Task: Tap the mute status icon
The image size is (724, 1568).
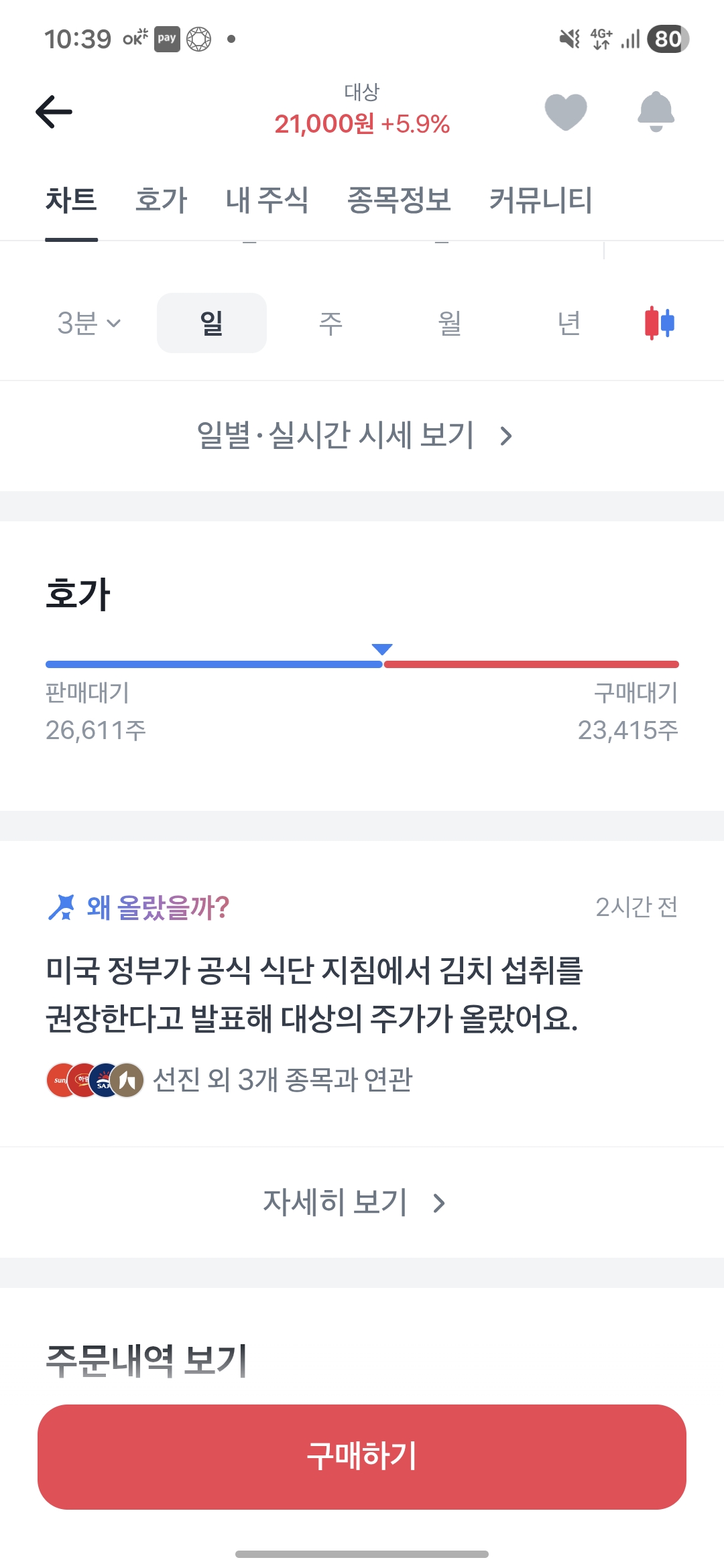Action: pos(569,39)
